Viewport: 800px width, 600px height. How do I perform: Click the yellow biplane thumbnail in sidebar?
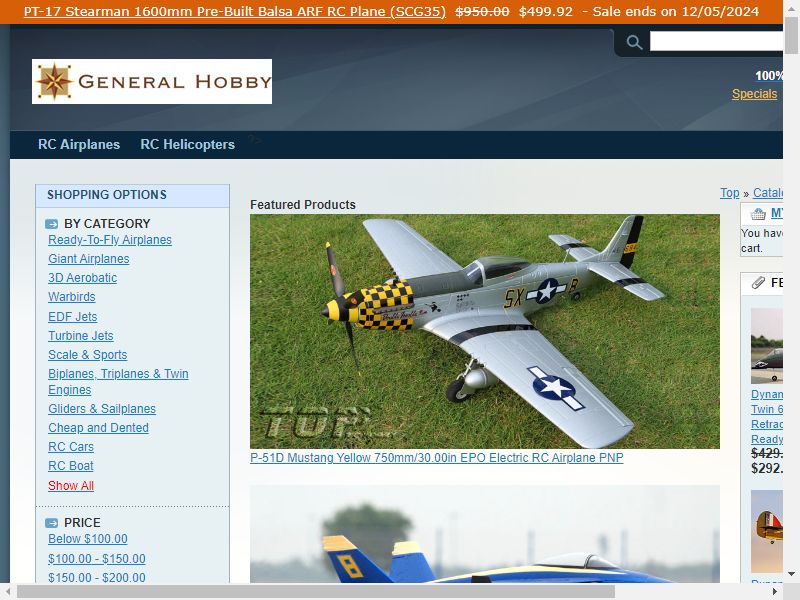(x=767, y=532)
